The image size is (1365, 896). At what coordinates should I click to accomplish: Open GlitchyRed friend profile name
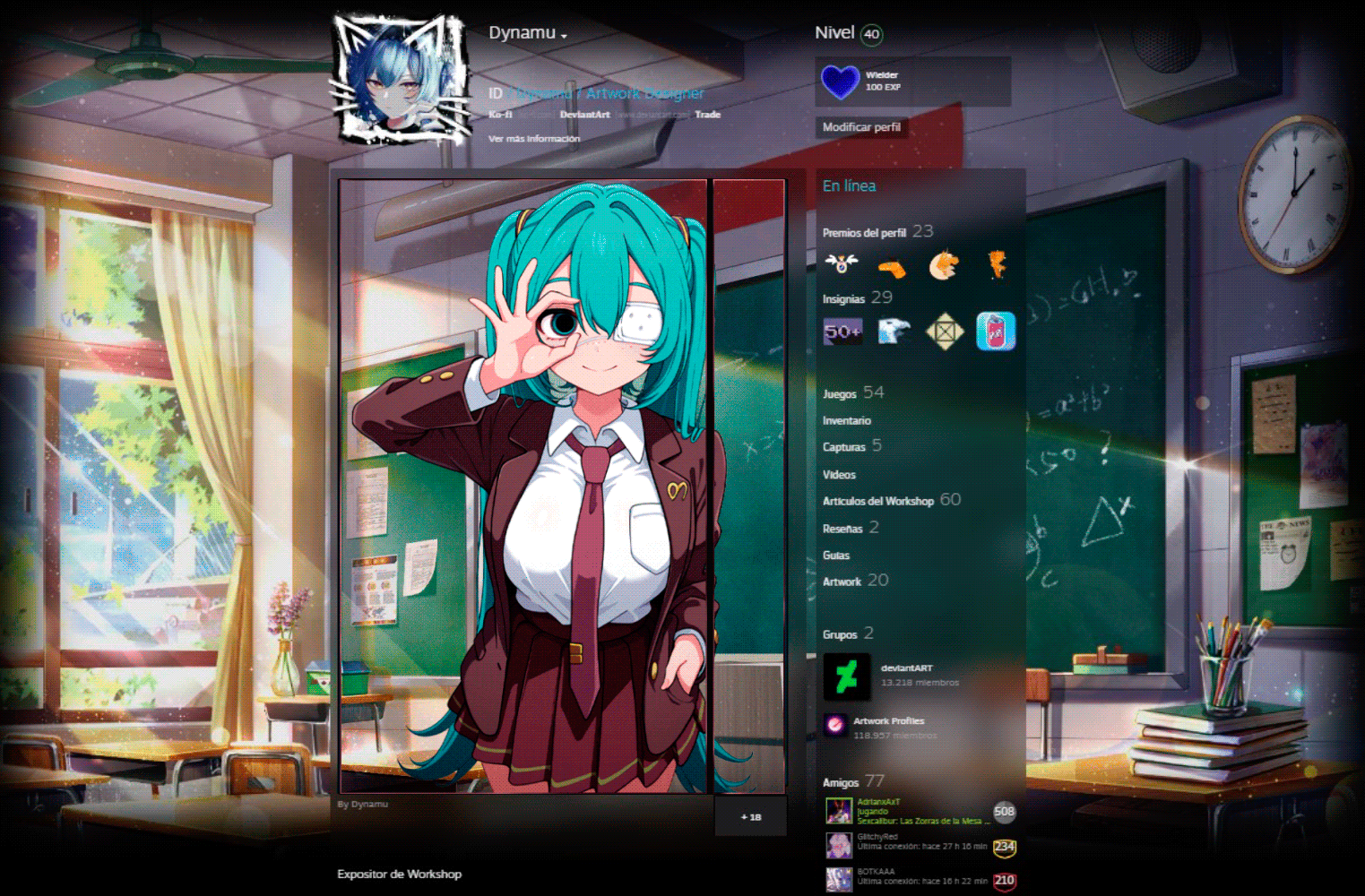point(877,837)
